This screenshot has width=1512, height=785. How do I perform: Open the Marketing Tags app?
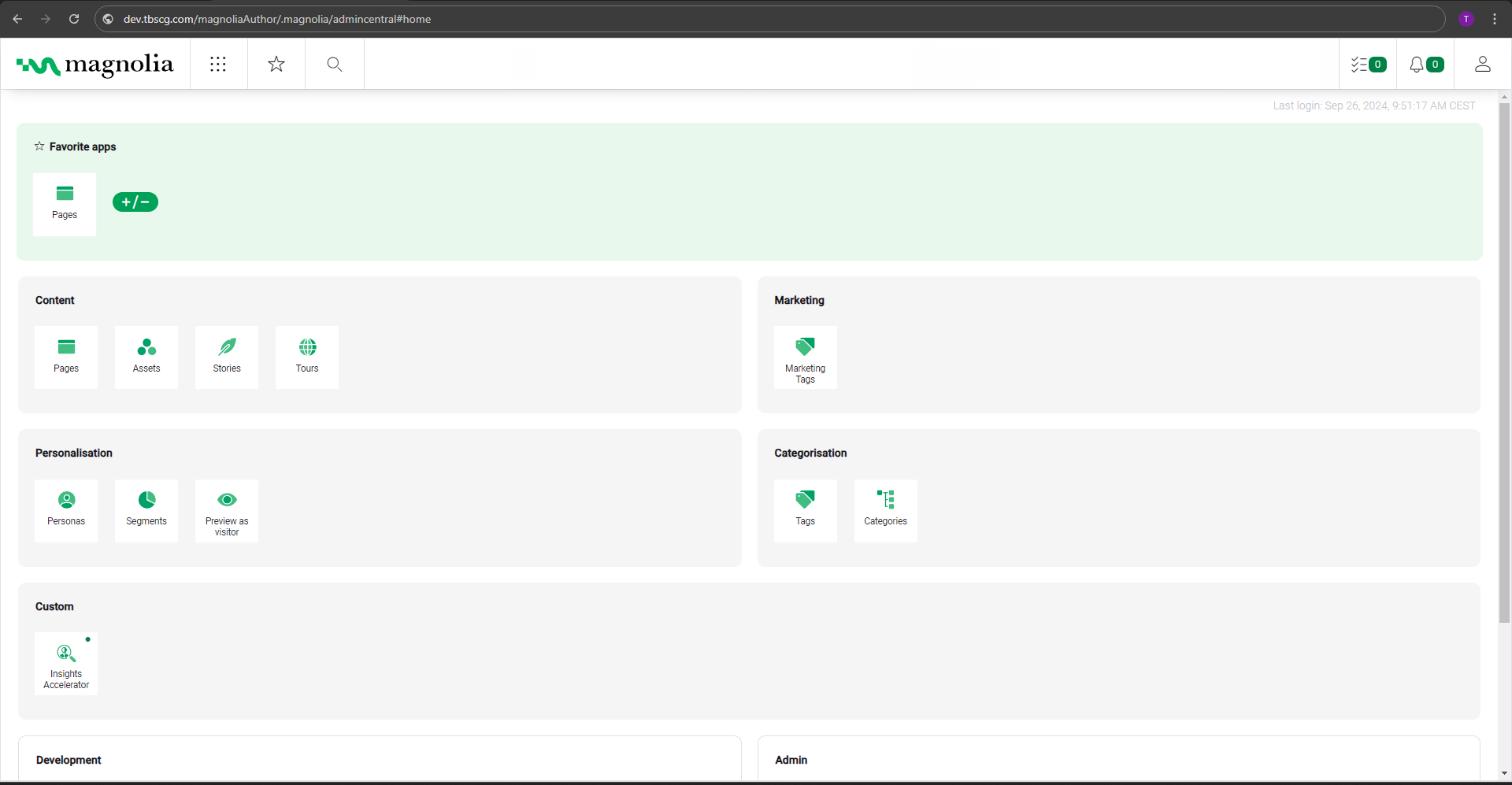point(805,357)
